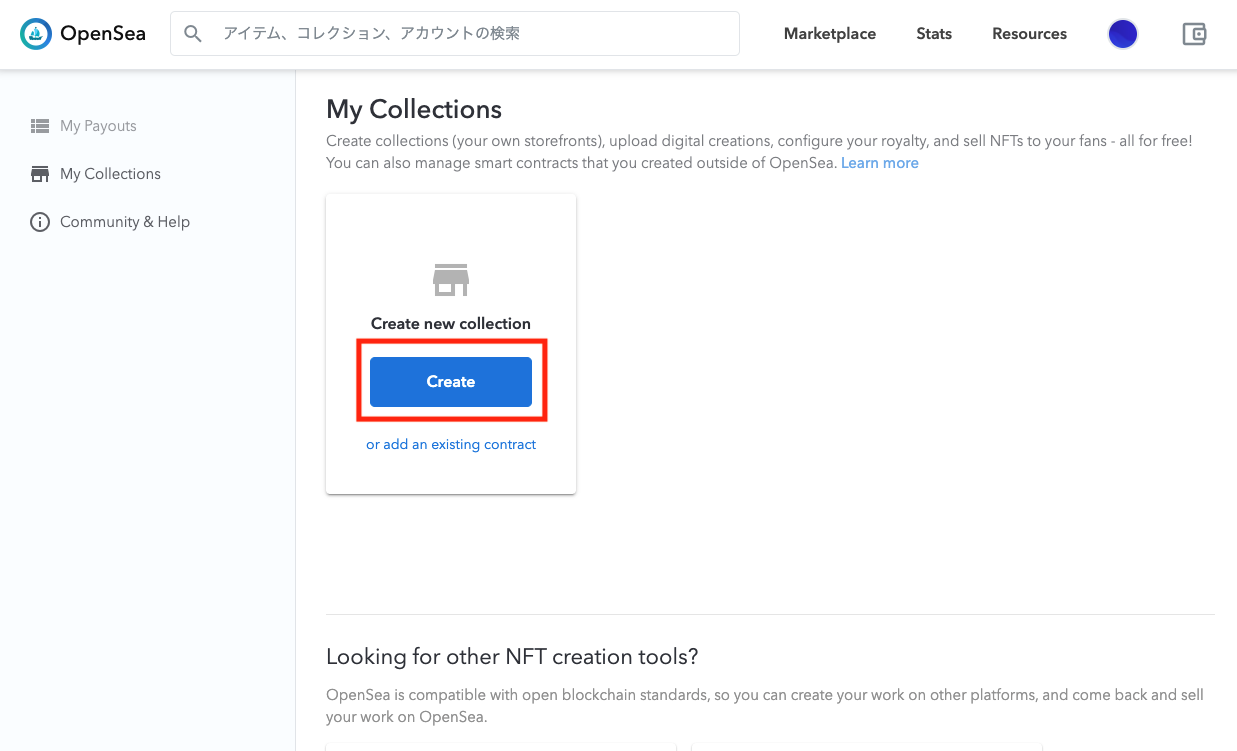The width and height of the screenshot is (1237, 751).
Task: Click the search magnifier icon
Action: click(193, 34)
